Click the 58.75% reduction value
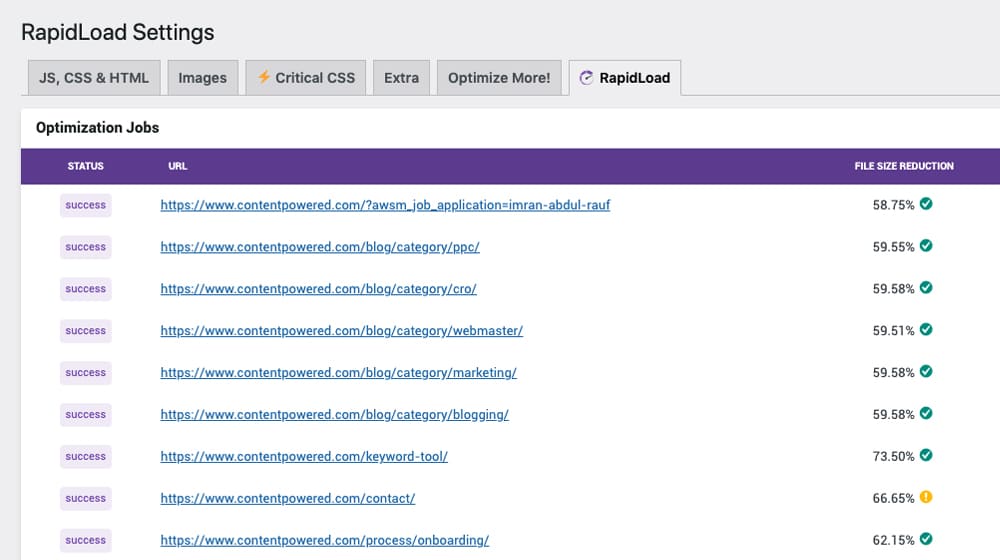The width and height of the screenshot is (1000, 560). (x=893, y=205)
